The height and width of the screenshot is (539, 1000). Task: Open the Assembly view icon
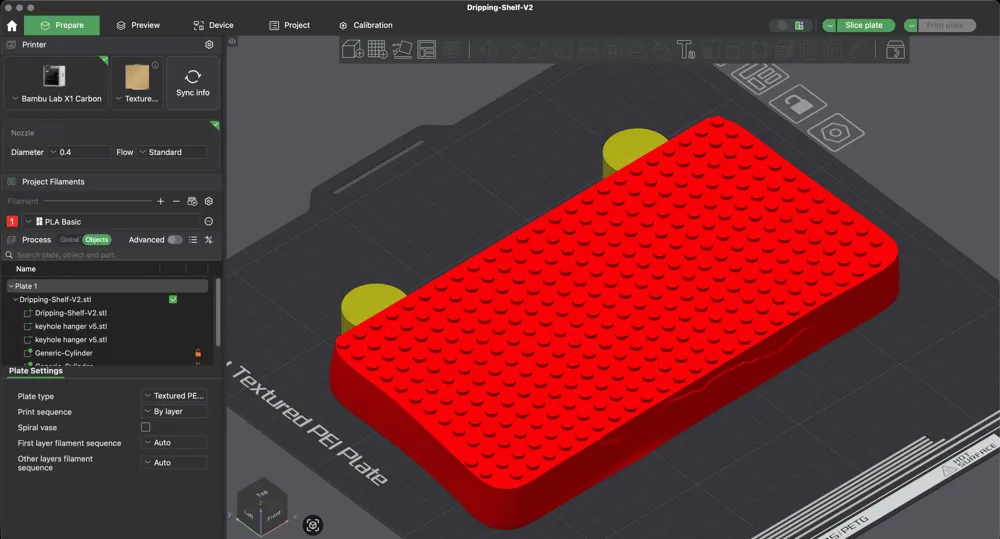click(895, 50)
